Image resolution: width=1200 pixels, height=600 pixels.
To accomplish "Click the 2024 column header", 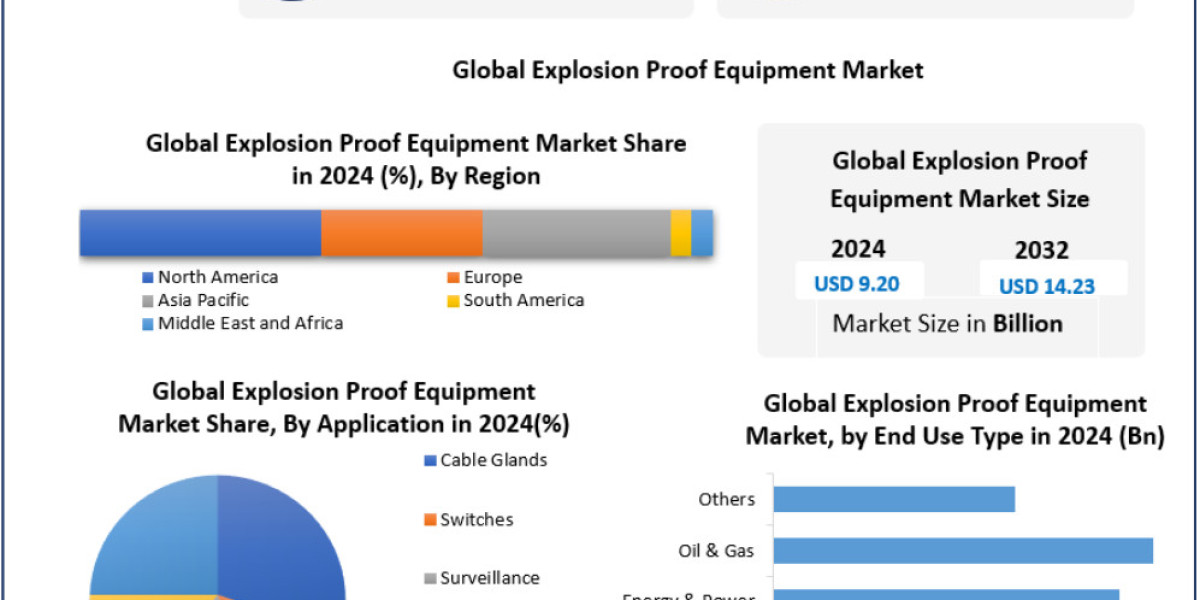I will pyautogui.click(x=860, y=248).
